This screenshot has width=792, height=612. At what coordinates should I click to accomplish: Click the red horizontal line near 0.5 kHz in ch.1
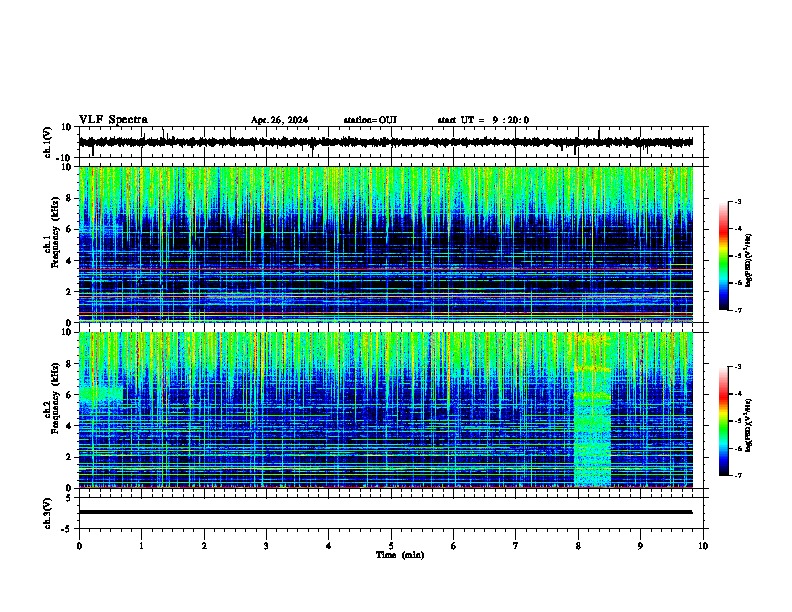pos(385,314)
